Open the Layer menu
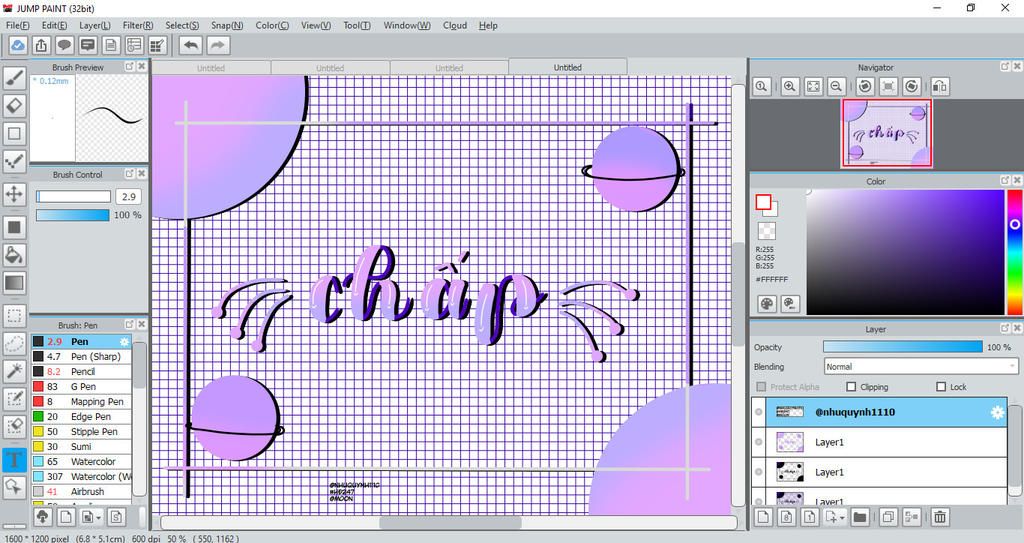 tap(95, 25)
